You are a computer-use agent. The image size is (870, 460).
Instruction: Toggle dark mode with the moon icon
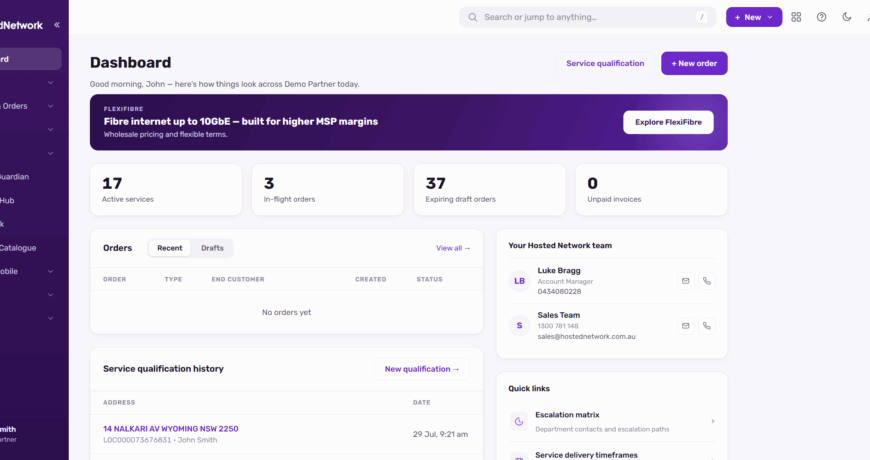847,17
